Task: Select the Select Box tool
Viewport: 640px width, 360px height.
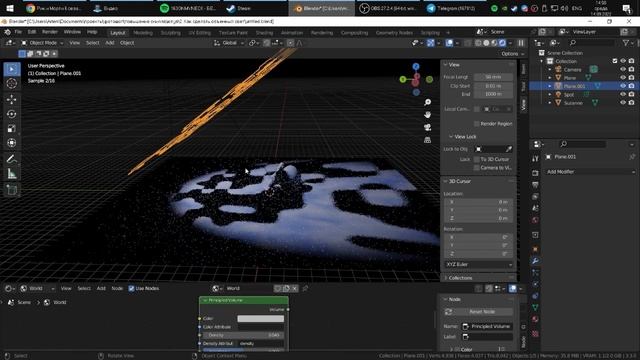Action: coord(11,69)
